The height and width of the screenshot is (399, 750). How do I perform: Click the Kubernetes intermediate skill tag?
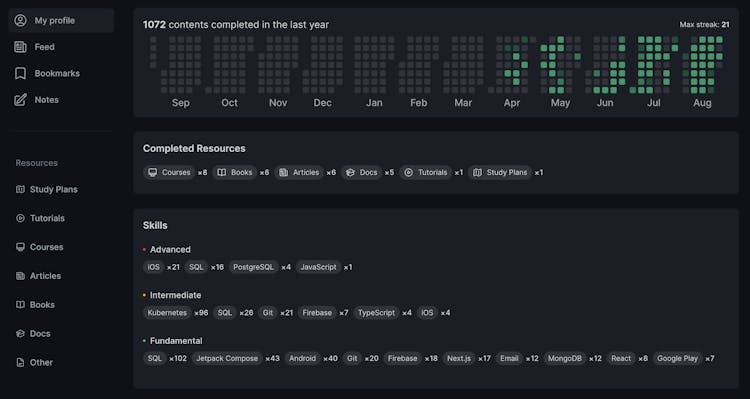167,313
